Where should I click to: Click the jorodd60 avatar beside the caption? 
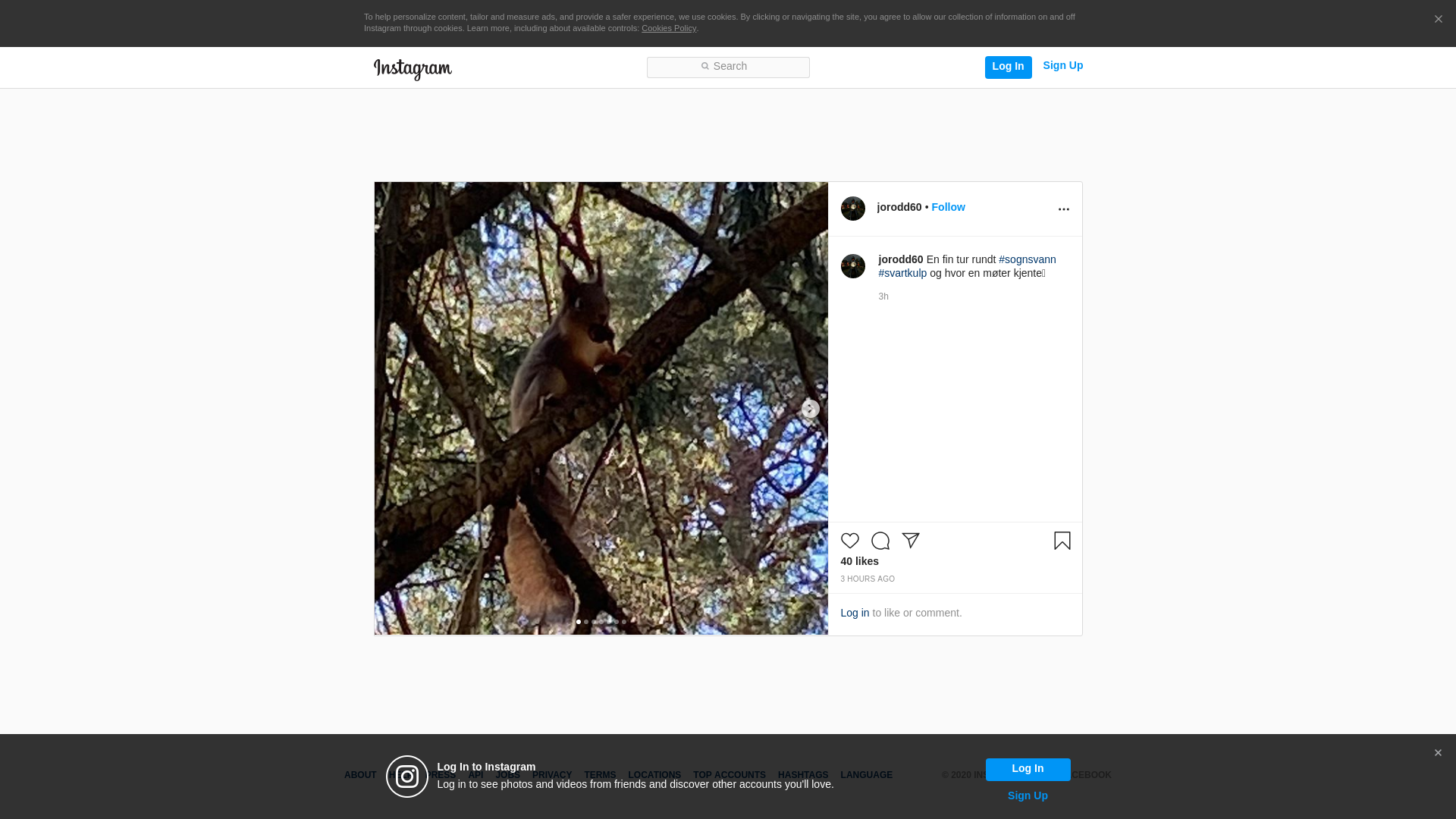(x=852, y=266)
